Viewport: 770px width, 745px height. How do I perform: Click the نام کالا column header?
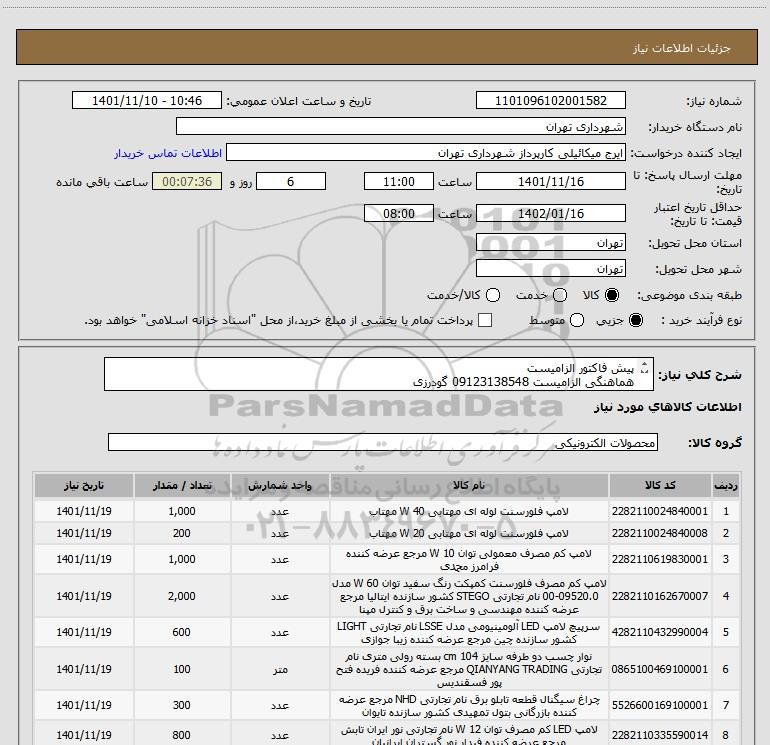coord(469,485)
